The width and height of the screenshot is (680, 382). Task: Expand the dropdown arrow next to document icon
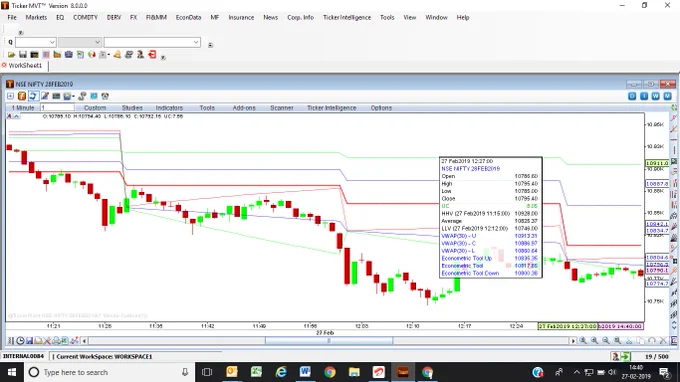click(x=108, y=55)
